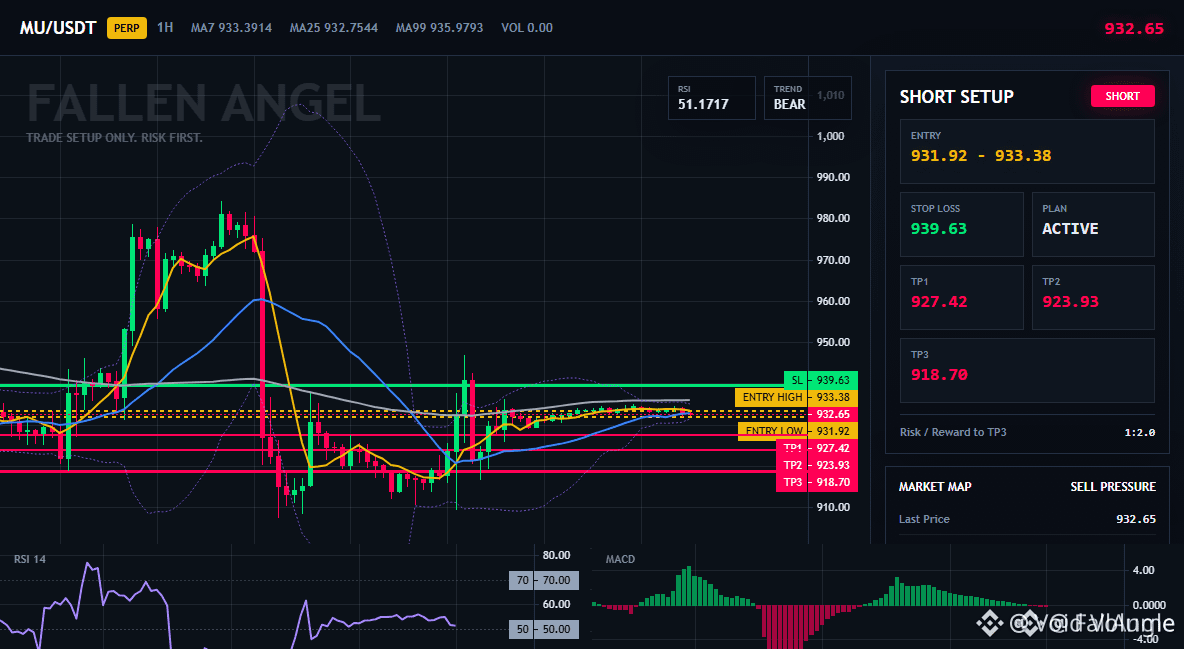The width and height of the screenshot is (1184, 649).
Task: Click the MACD panel title
Action: tap(620, 559)
